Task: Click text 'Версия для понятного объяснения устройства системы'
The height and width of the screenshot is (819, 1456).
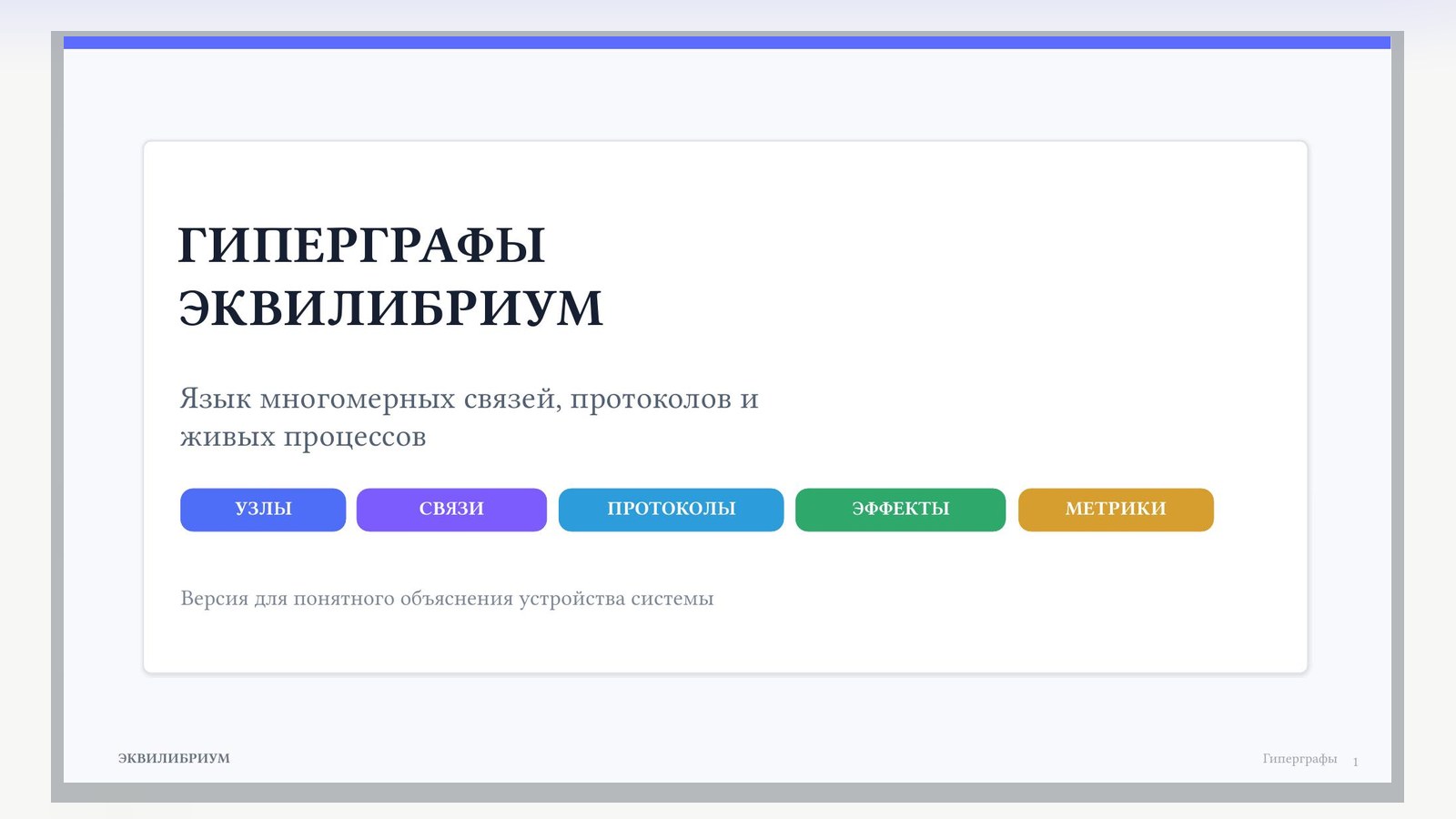Action: click(447, 599)
